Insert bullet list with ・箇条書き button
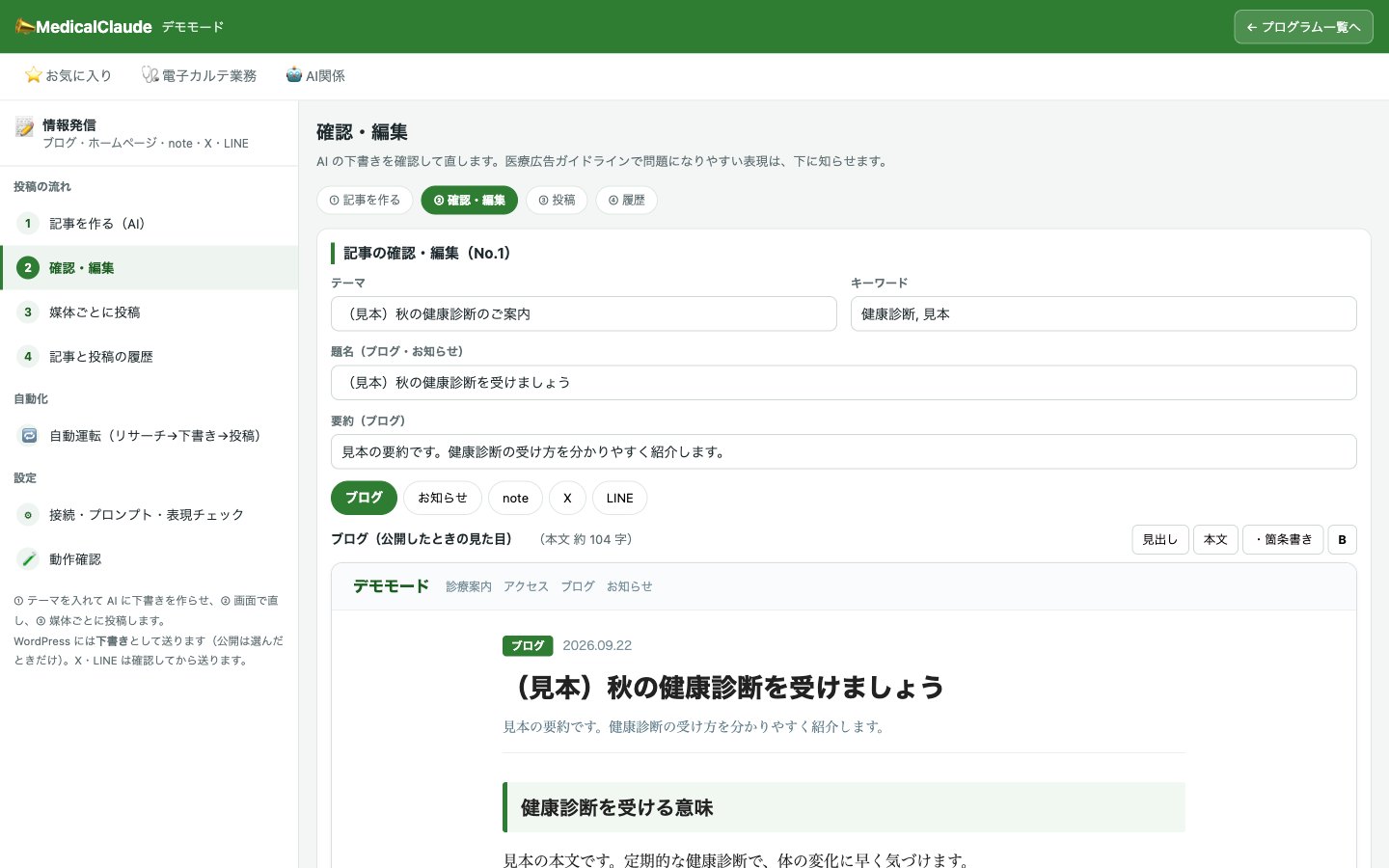Viewport: 1389px width, 868px height. click(x=1283, y=540)
